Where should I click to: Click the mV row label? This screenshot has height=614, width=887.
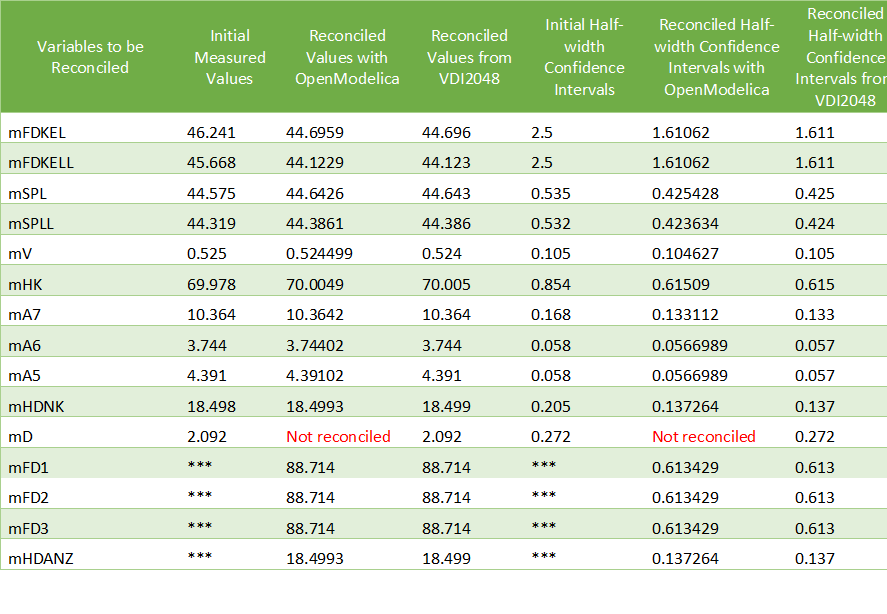20,254
